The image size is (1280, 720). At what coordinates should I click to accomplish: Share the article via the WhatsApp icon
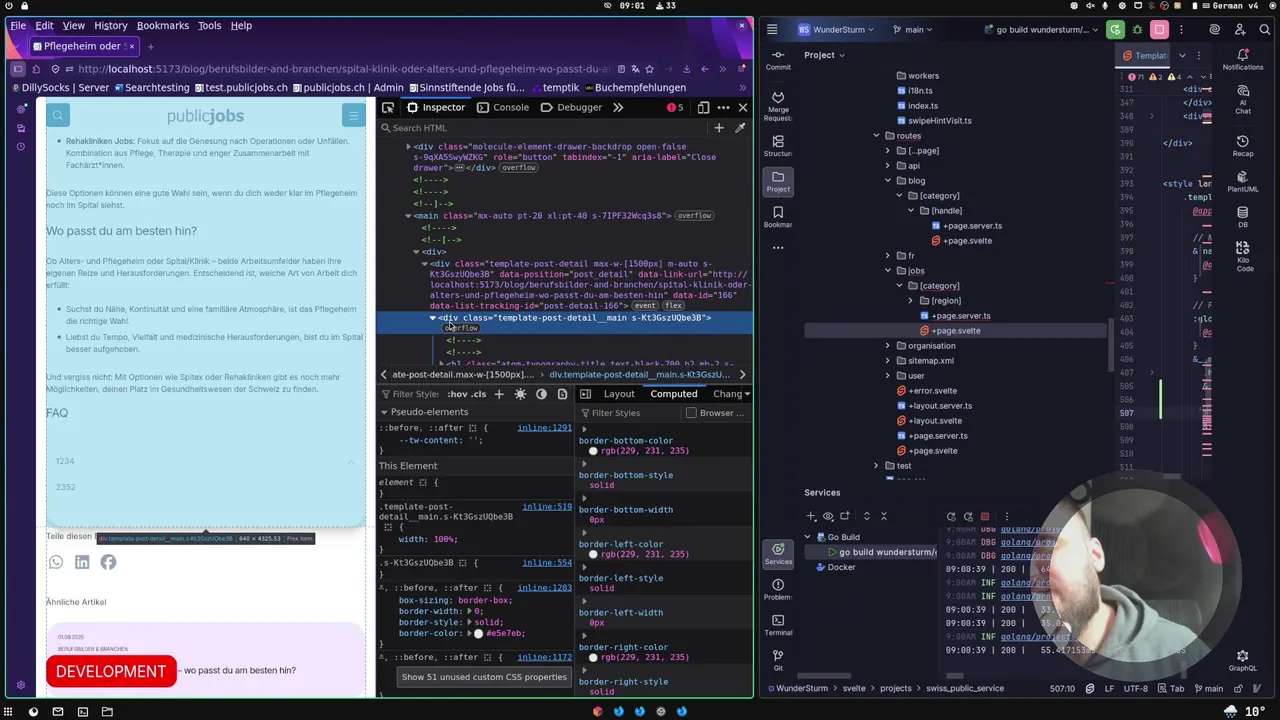coord(56,562)
